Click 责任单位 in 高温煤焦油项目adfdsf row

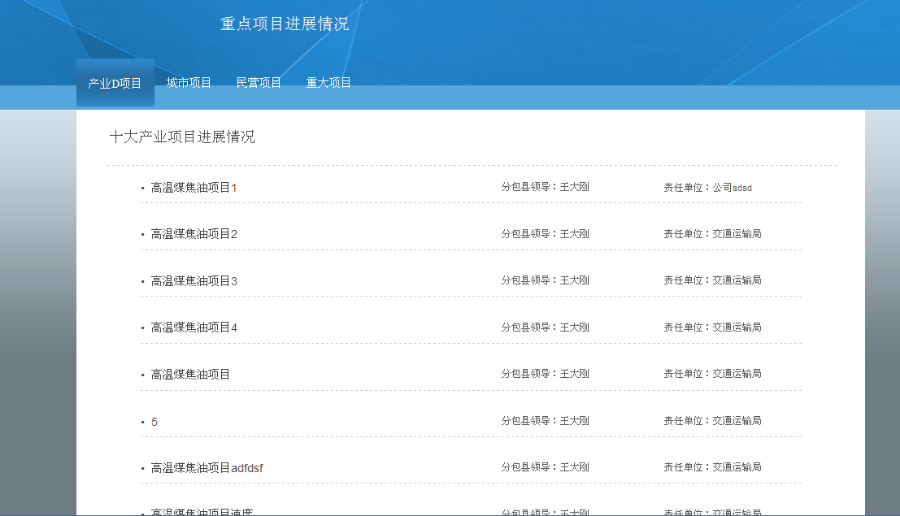[712, 467]
